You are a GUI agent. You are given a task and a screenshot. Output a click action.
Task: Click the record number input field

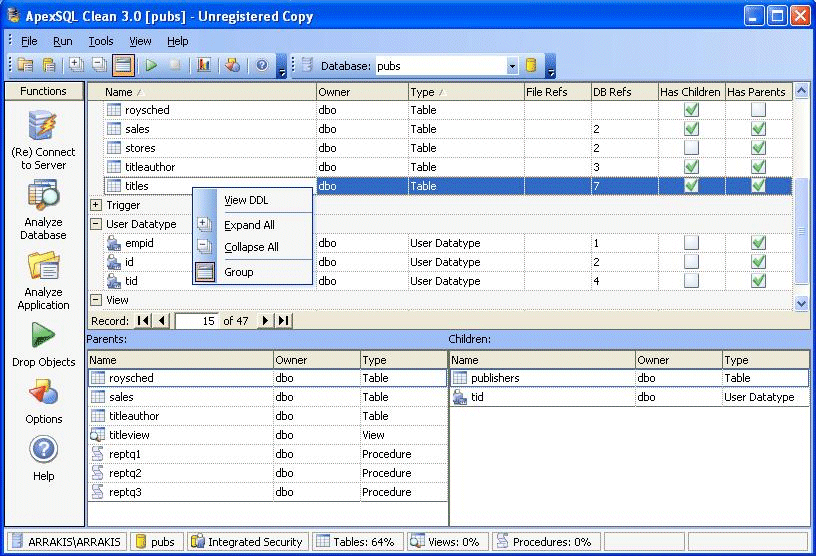tap(196, 321)
